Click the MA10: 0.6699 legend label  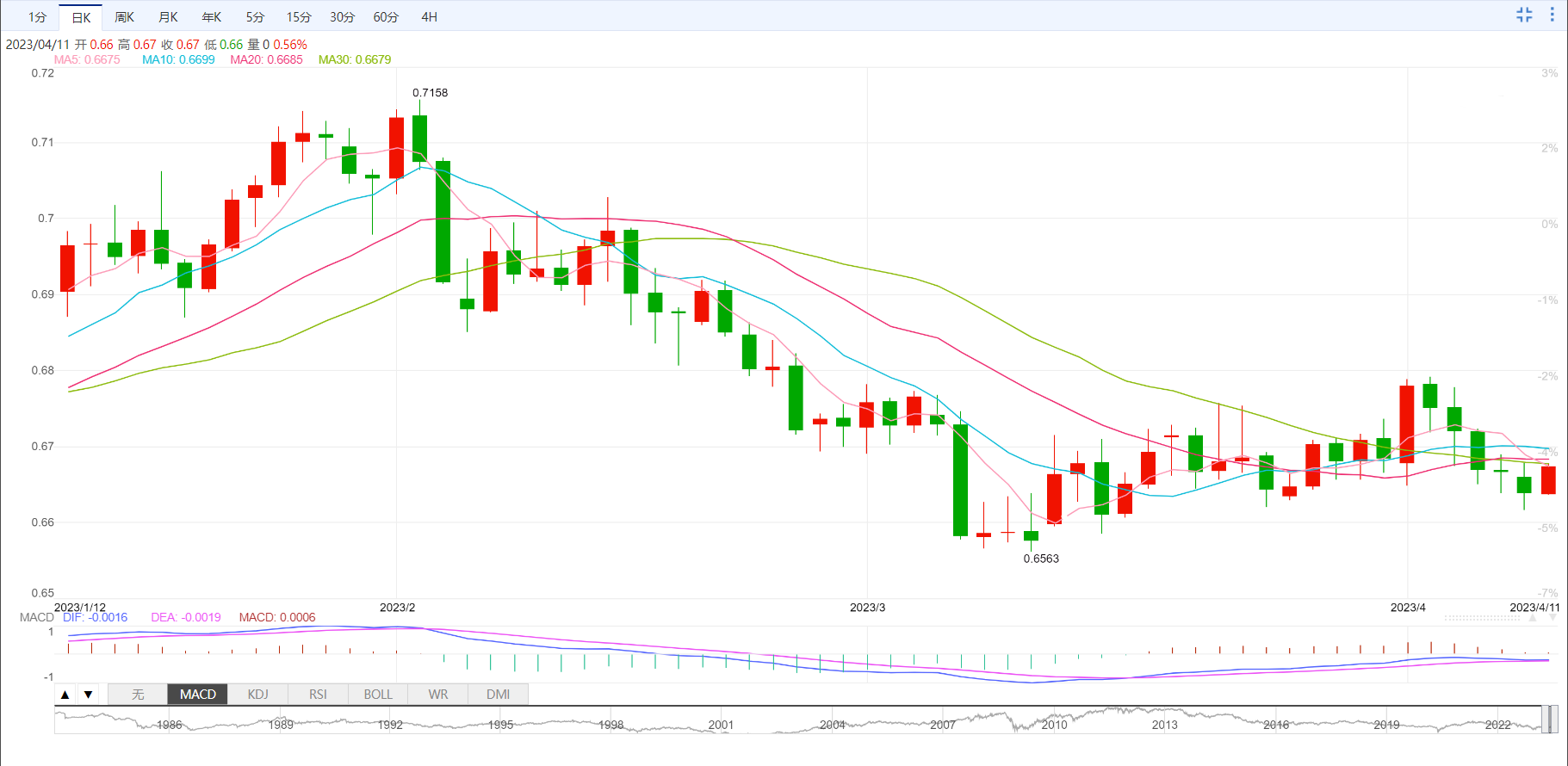[178, 59]
